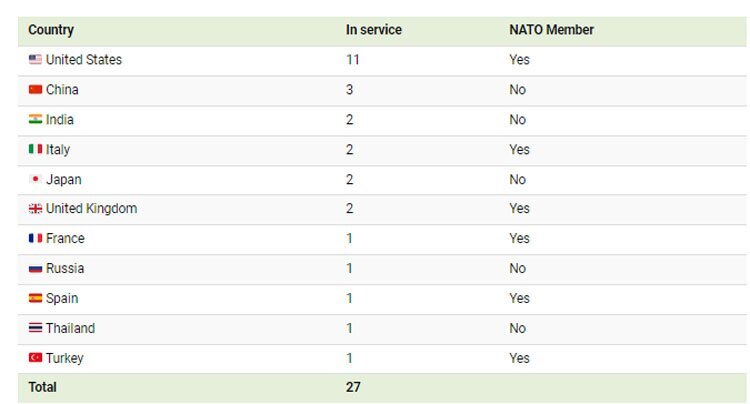Click the United States in-service count 11
The image size is (750, 404).
(352, 60)
